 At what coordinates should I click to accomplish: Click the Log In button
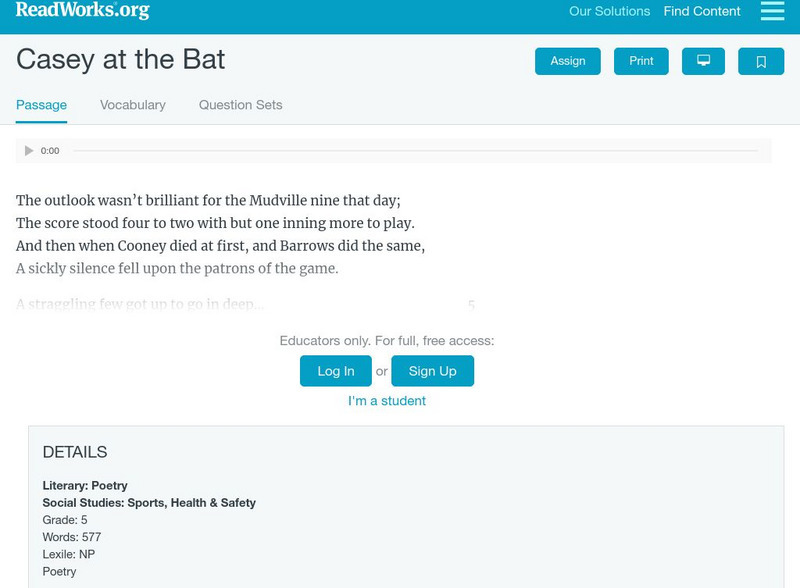(336, 371)
